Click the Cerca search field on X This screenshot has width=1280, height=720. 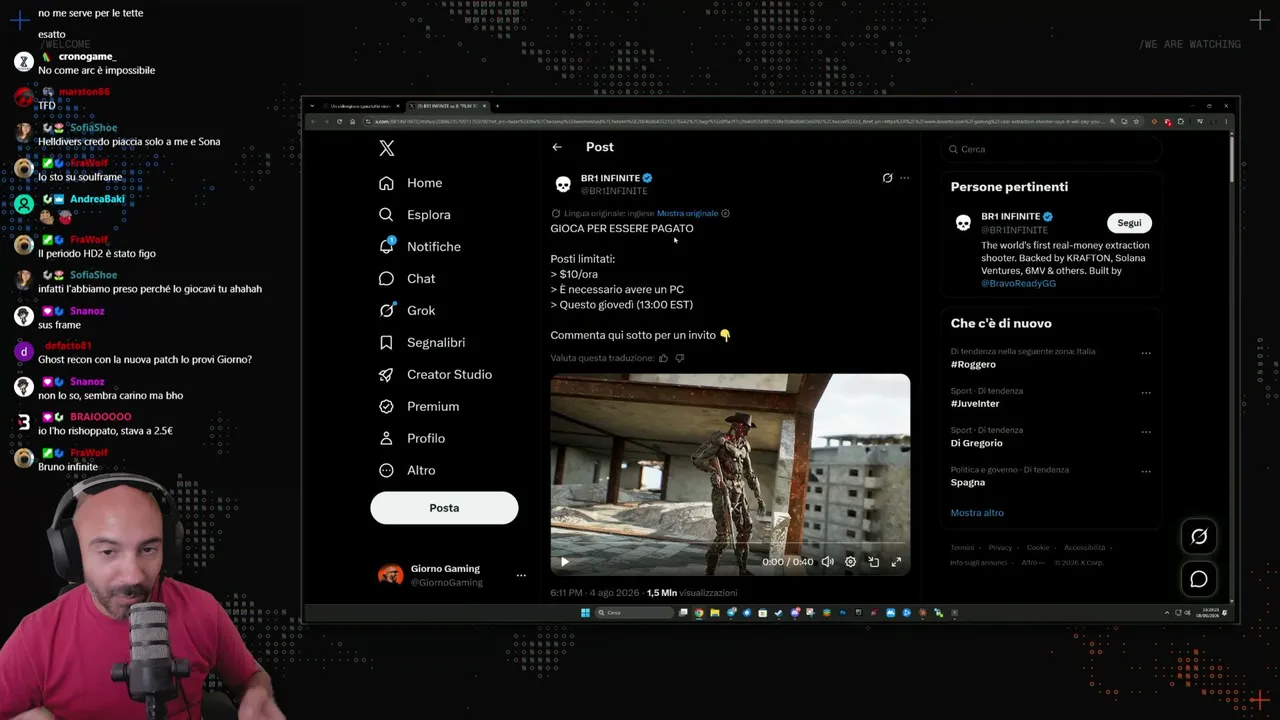(x=1050, y=149)
